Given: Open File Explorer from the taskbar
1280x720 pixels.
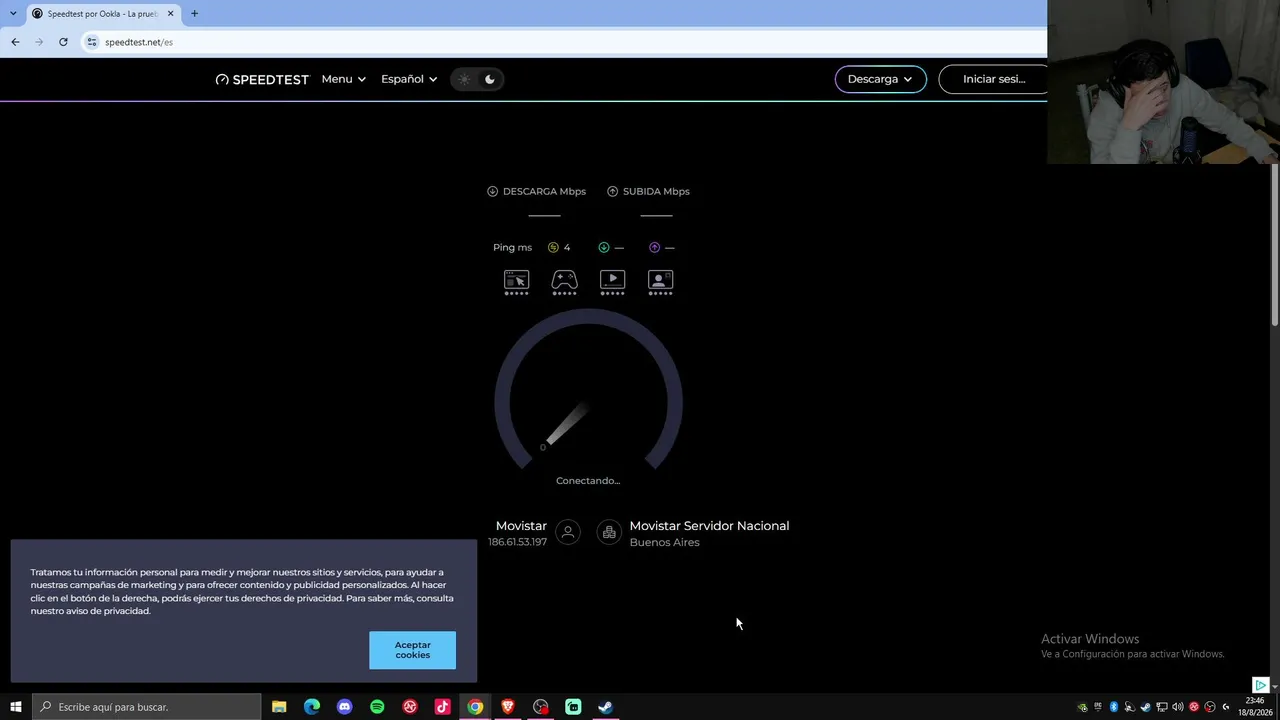Looking at the screenshot, I should click(x=279, y=707).
